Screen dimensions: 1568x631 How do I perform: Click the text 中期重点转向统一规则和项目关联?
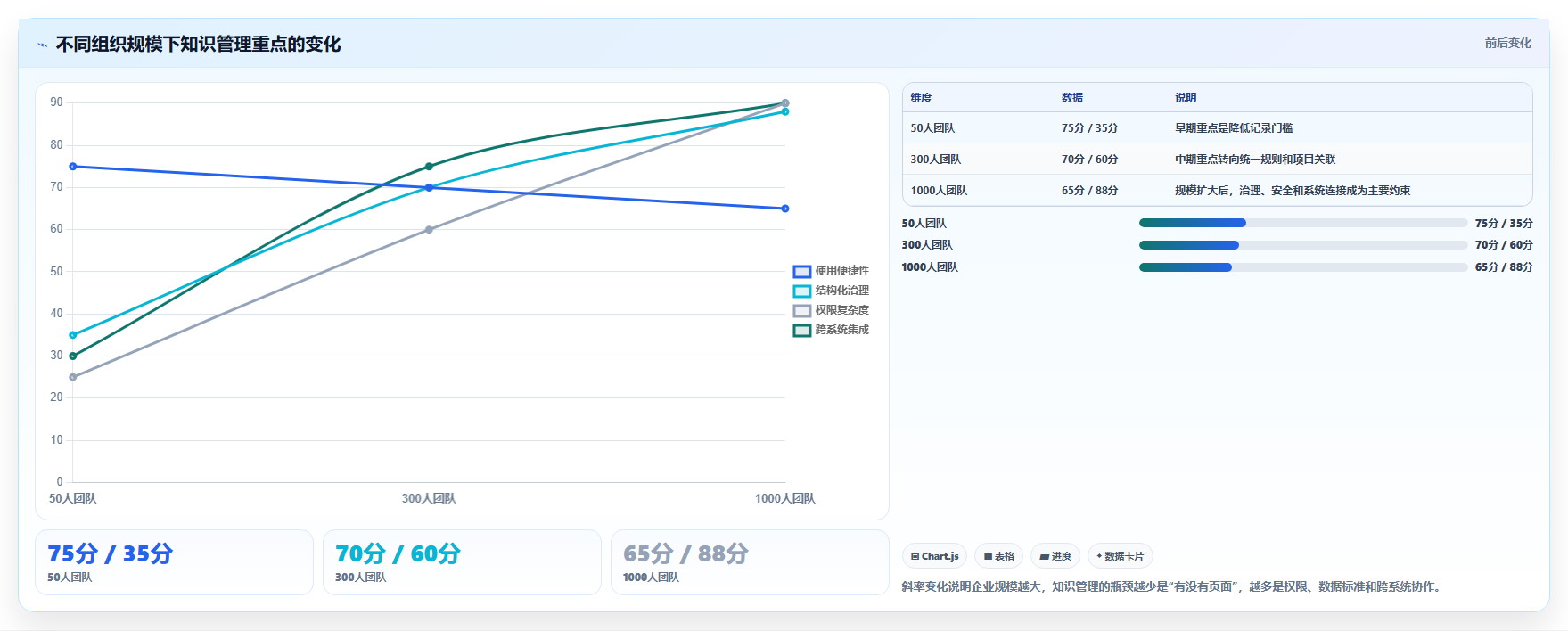[x=1254, y=160]
